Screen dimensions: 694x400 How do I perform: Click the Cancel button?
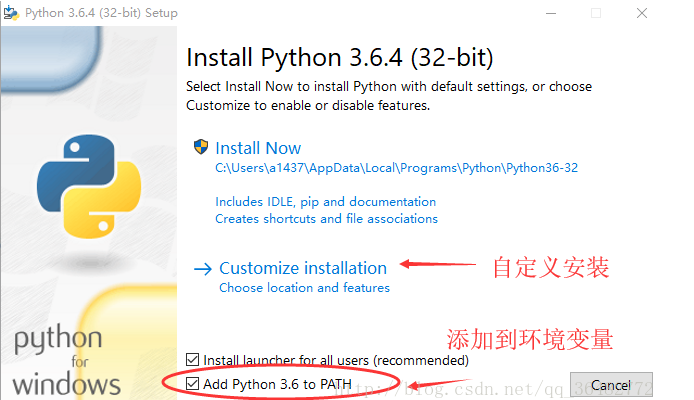pyautogui.click(x=611, y=385)
